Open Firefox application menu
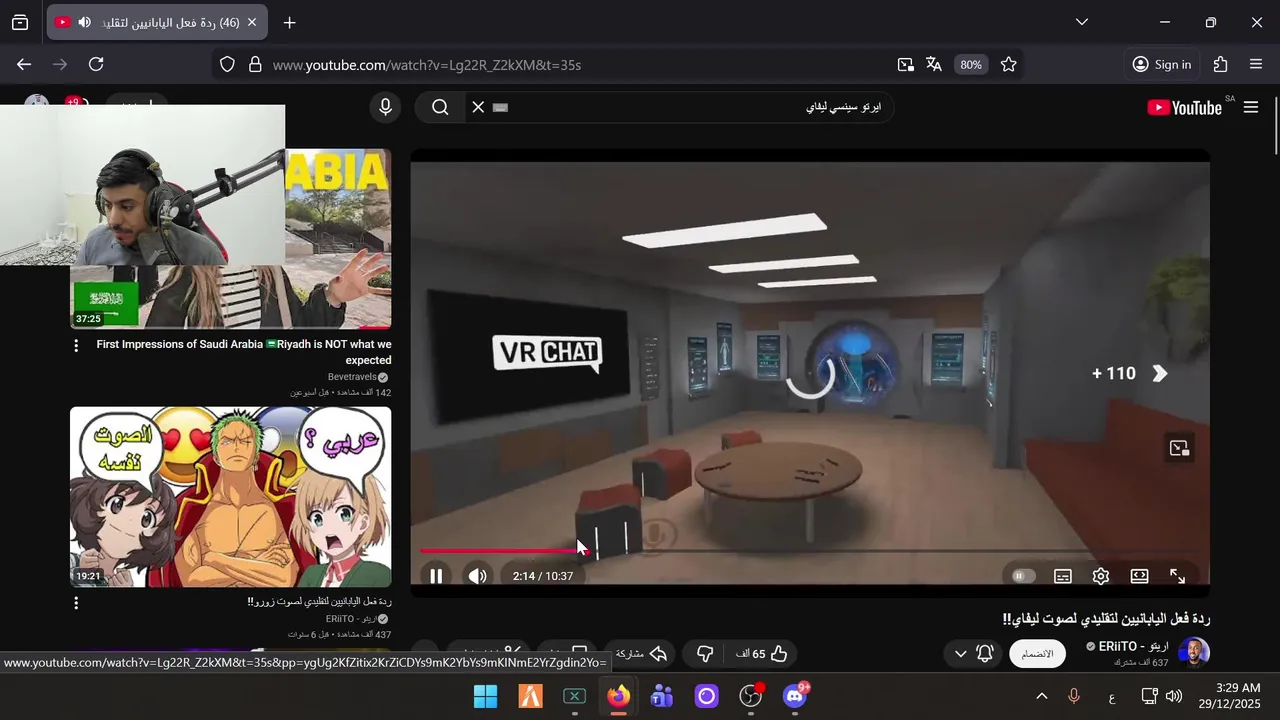Viewport: 1280px width, 720px height. (1256, 64)
